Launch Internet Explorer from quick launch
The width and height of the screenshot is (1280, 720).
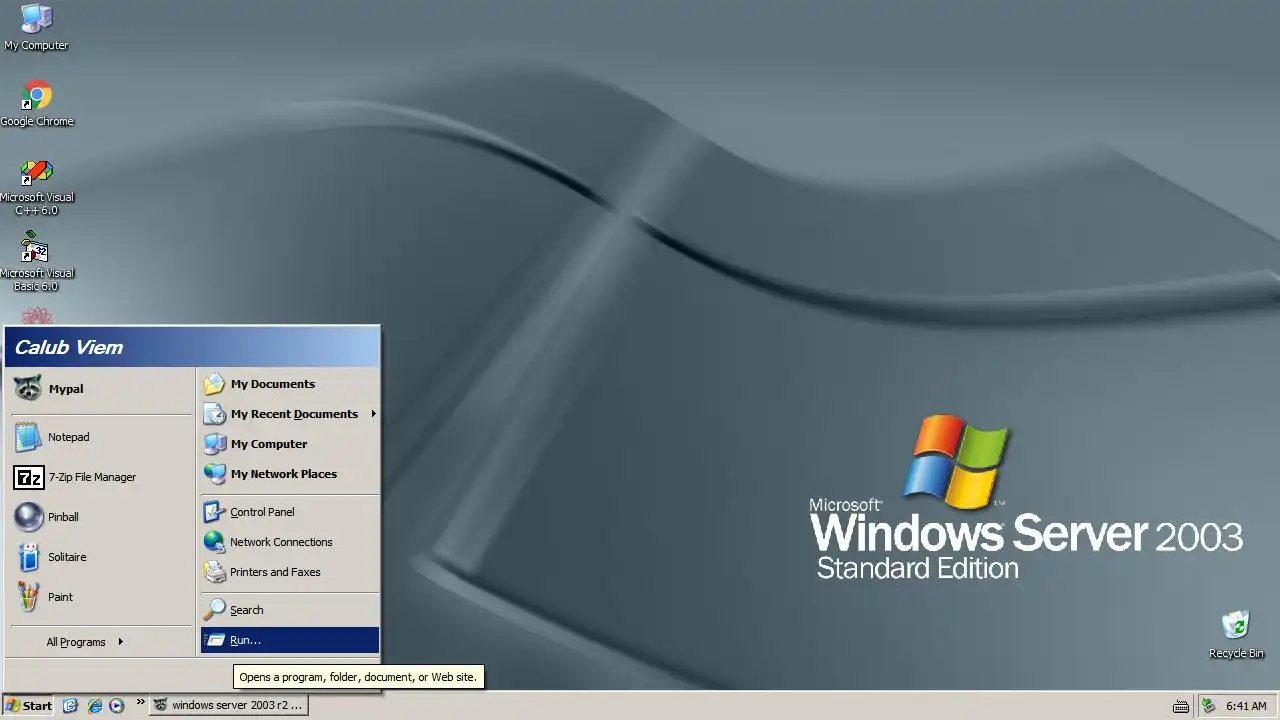(94, 705)
